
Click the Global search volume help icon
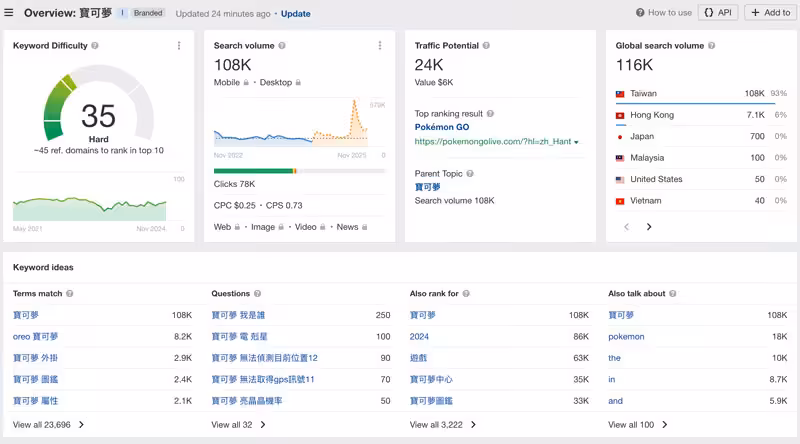(712, 45)
